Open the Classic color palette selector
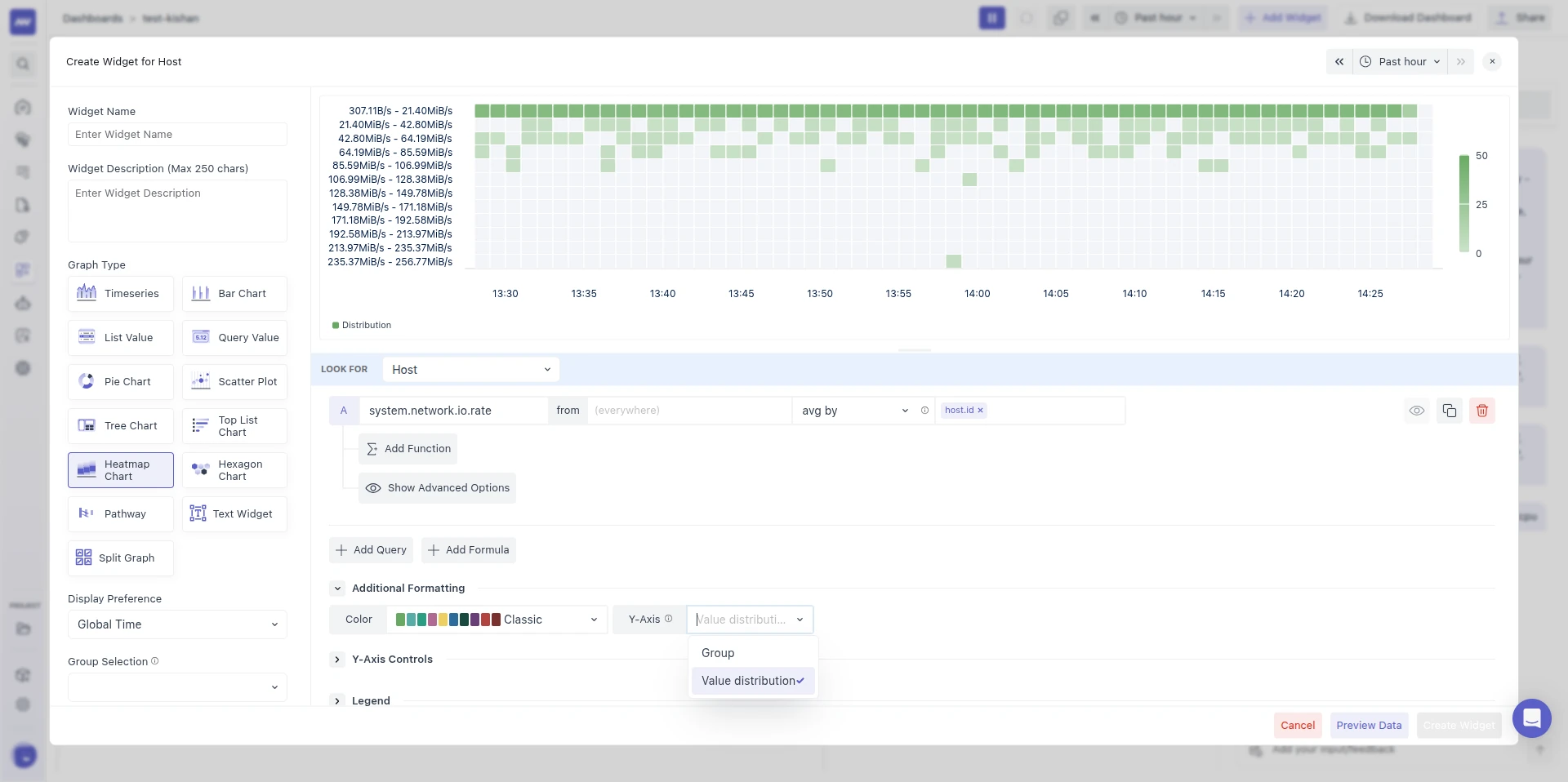Image resolution: width=1568 pixels, height=782 pixels. click(x=497, y=620)
